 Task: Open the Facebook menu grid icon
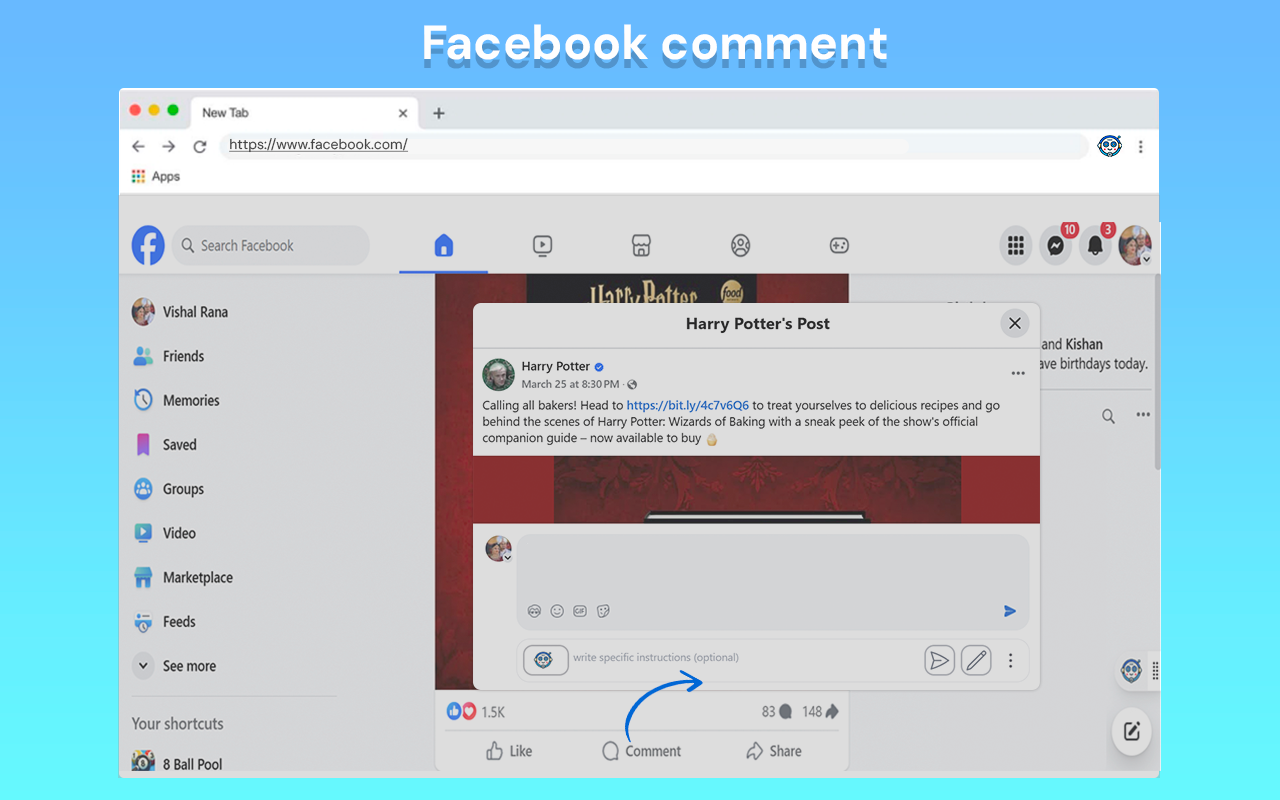[x=1016, y=245]
